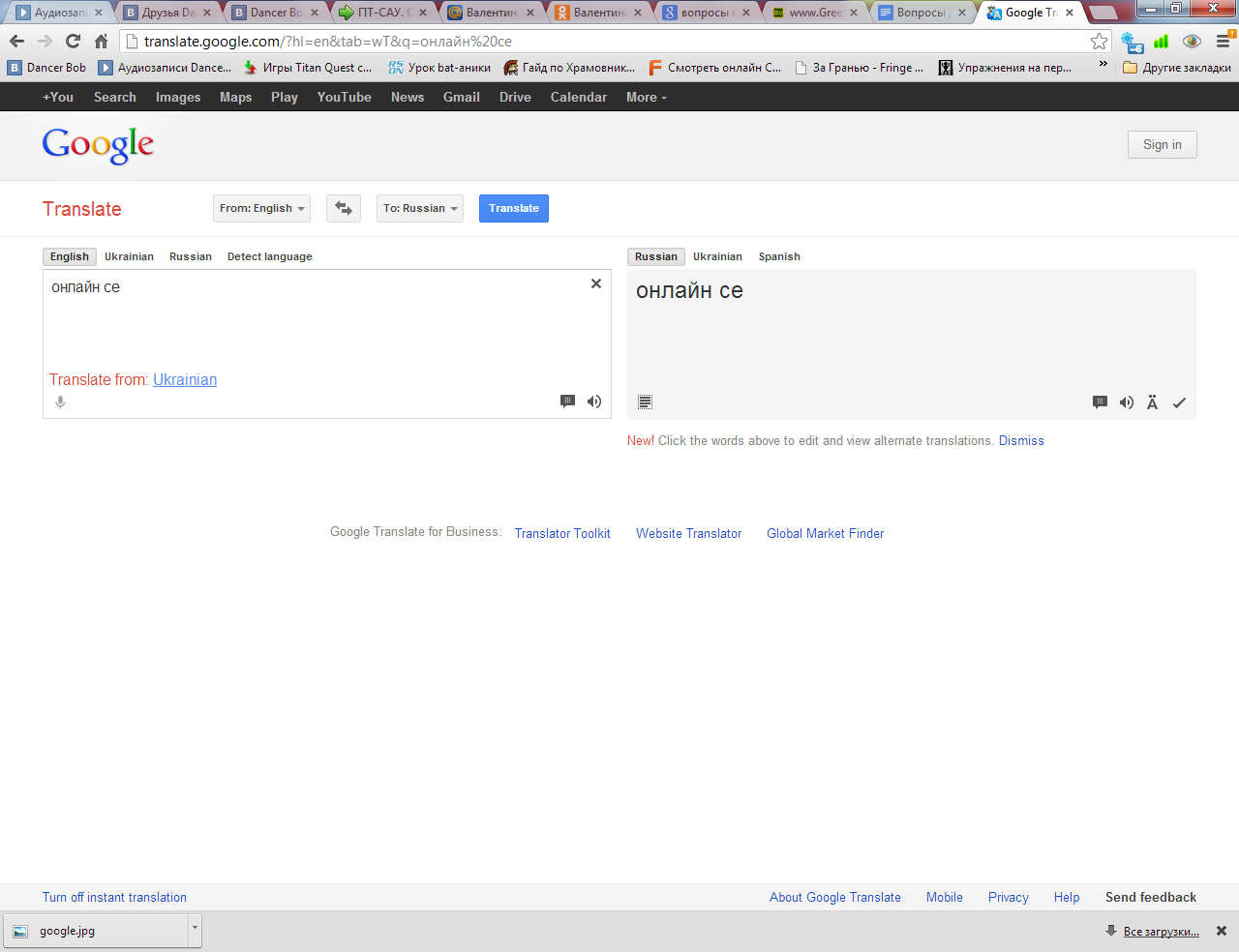This screenshot has width=1239, height=952.
Task: Switch to the Dancer Bo browser tab
Action: 274,13
